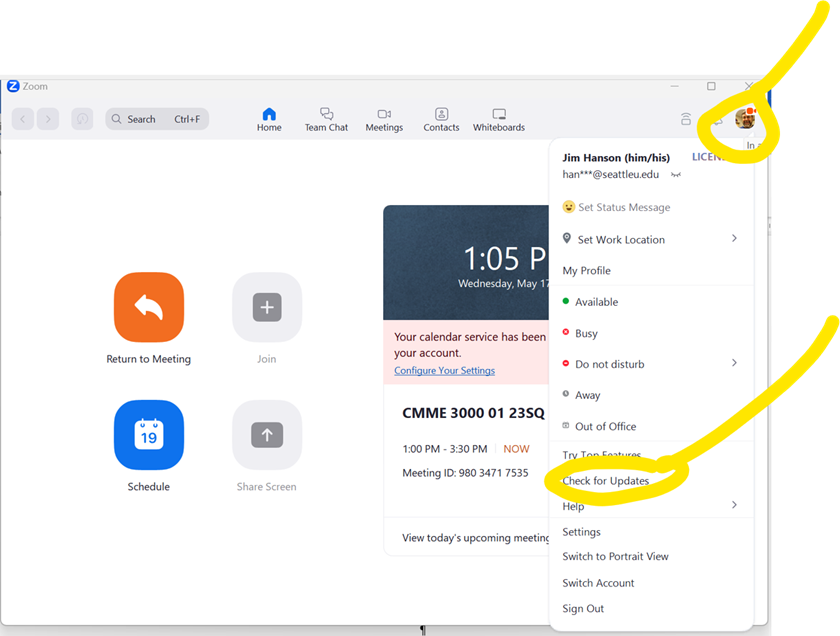
Task: Click the Share Screen arrow icon
Action: (x=267, y=435)
